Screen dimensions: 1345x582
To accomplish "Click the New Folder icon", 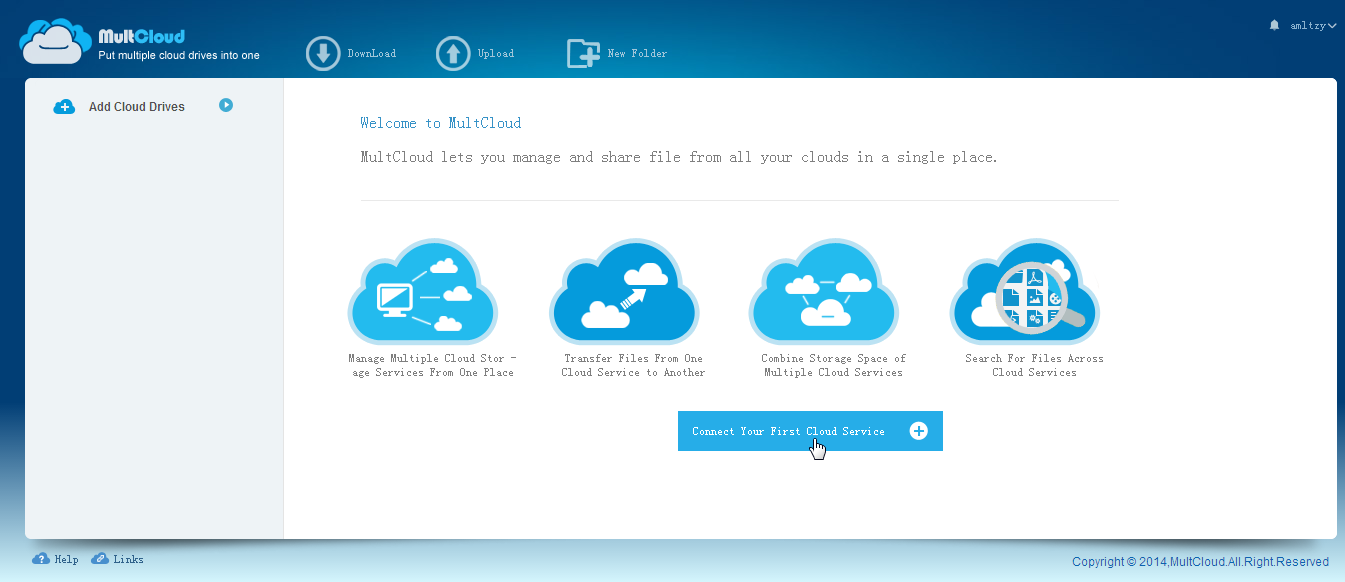I will pyautogui.click(x=583, y=54).
